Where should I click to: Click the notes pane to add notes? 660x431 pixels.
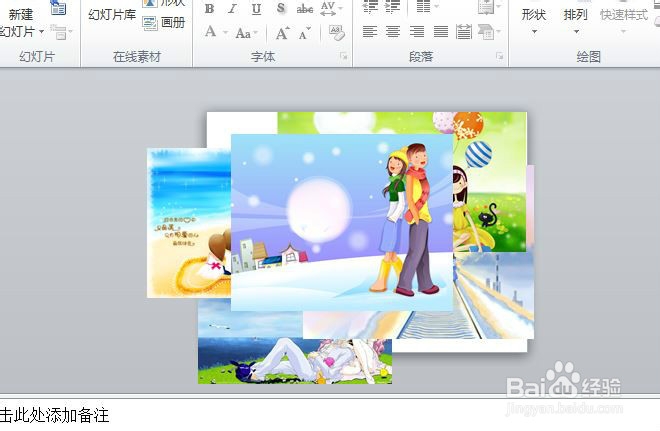[x=330, y=415]
